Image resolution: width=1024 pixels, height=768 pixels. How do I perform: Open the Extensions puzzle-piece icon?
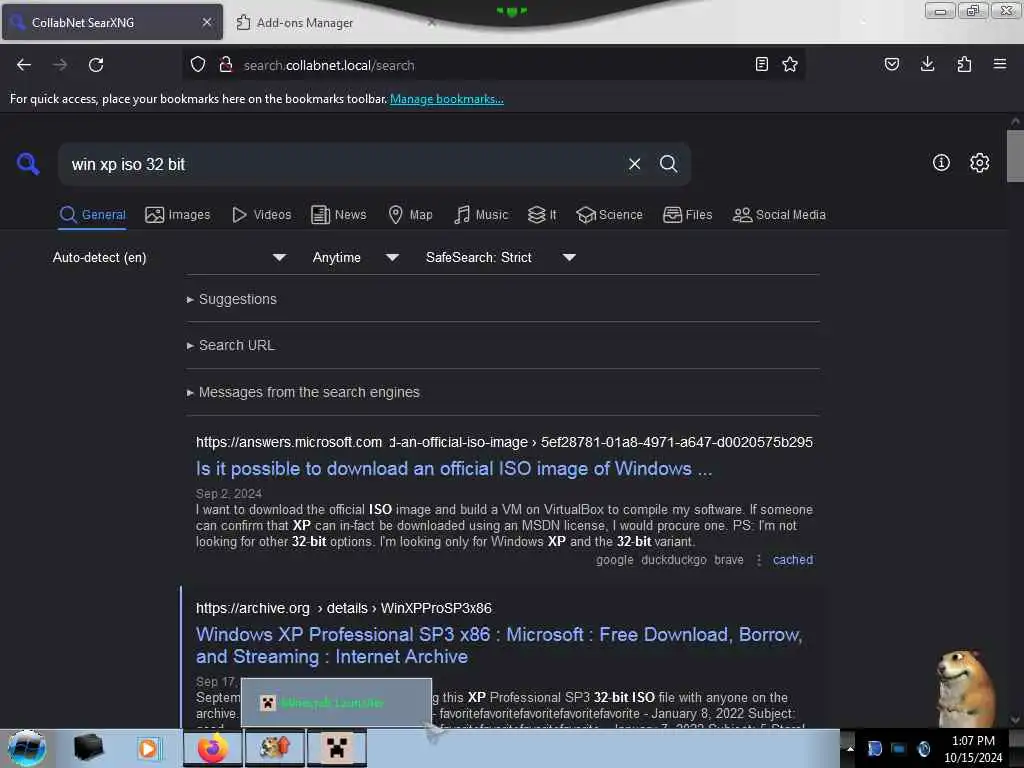pyautogui.click(x=964, y=64)
